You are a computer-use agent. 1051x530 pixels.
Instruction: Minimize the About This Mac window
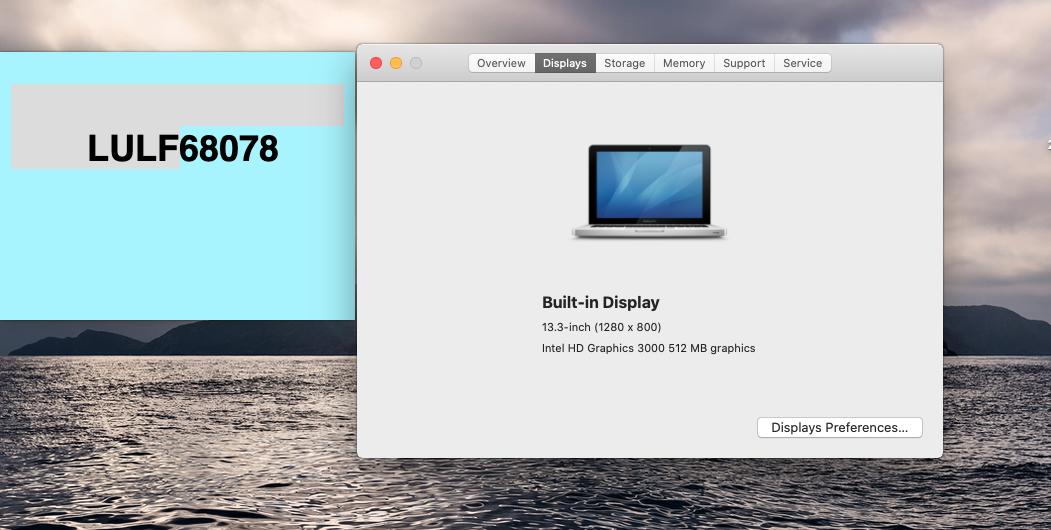[396, 63]
